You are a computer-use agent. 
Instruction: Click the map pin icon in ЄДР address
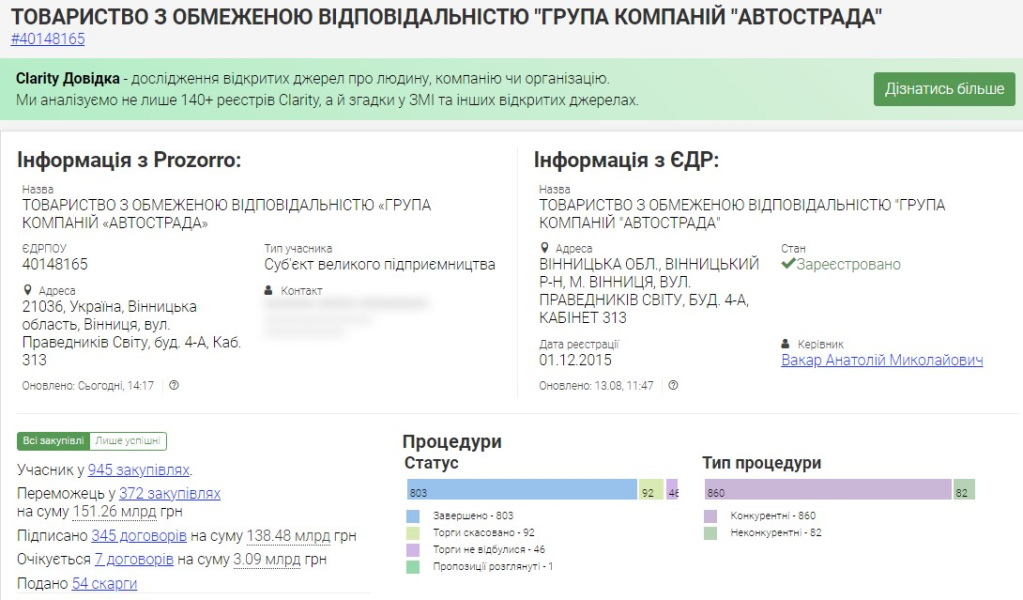tap(544, 248)
